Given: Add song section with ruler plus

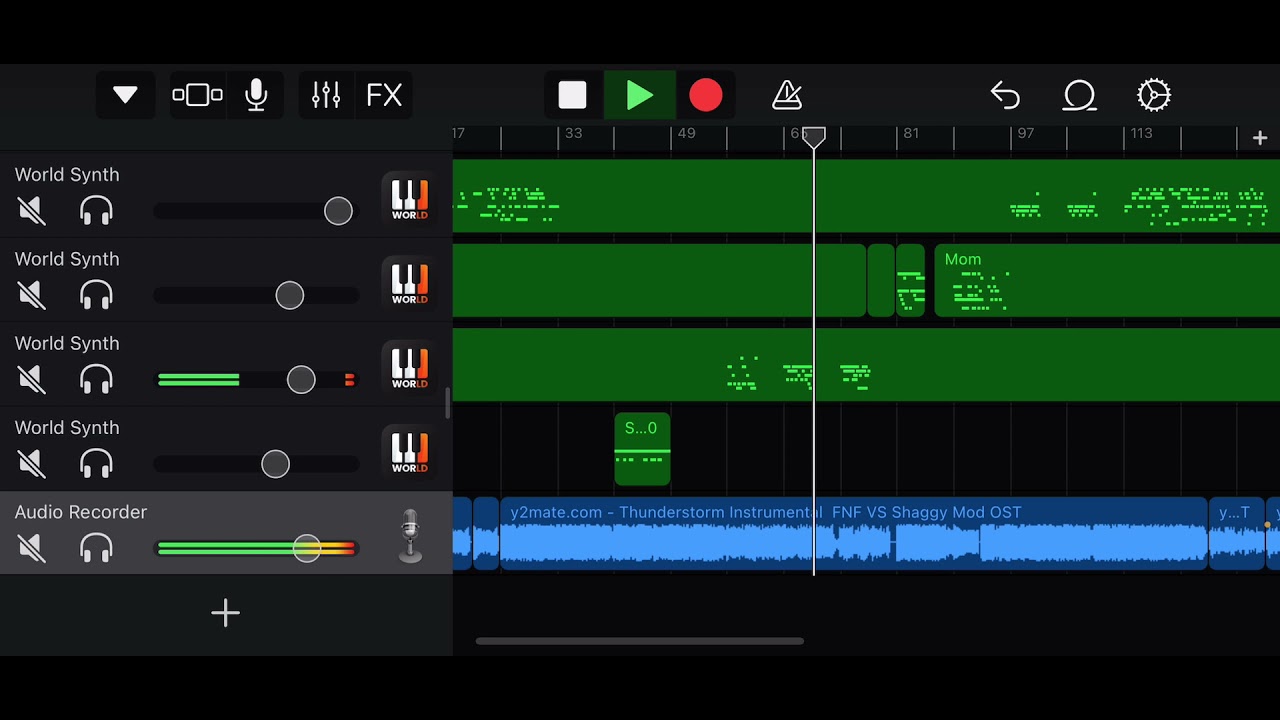Looking at the screenshot, I should click(x=1260, y=139).
